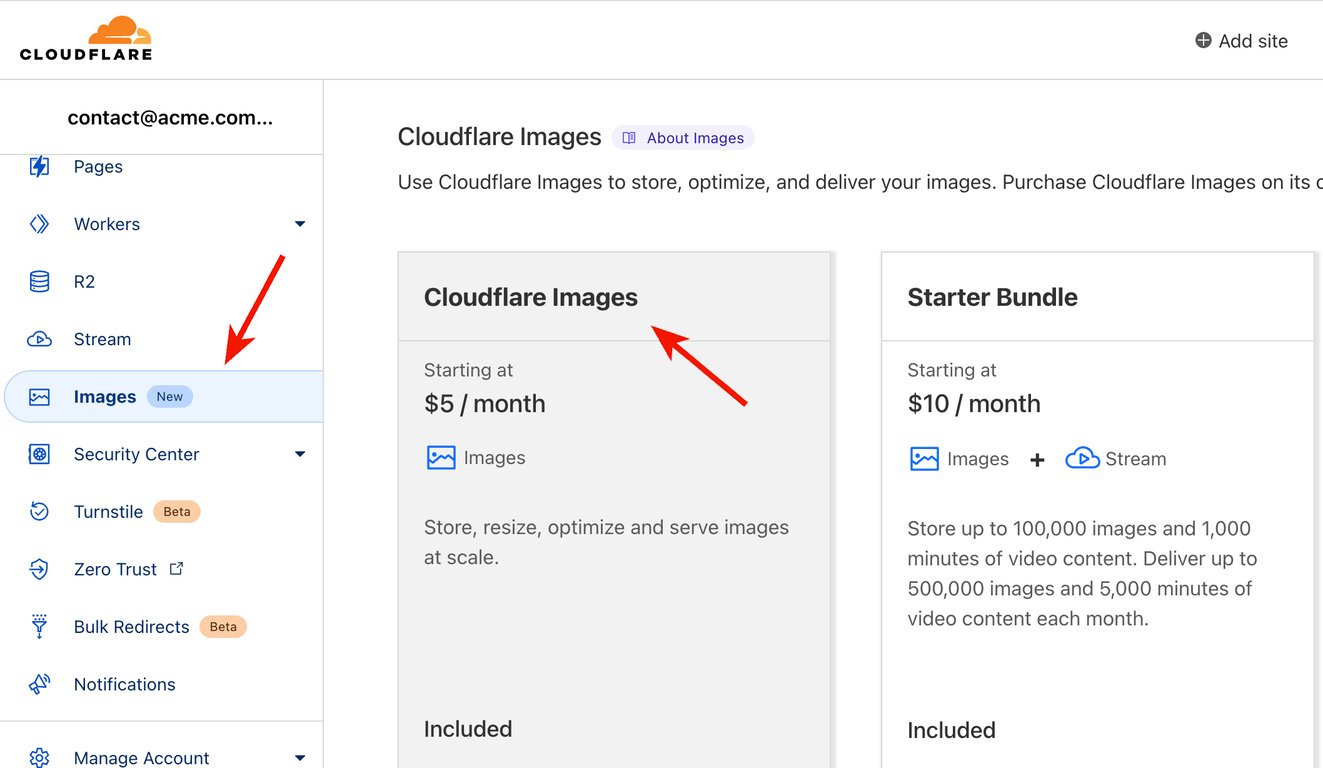Expand the Manage Account dropdown arrow
The image size is (1323, 768).
point(300,758)
